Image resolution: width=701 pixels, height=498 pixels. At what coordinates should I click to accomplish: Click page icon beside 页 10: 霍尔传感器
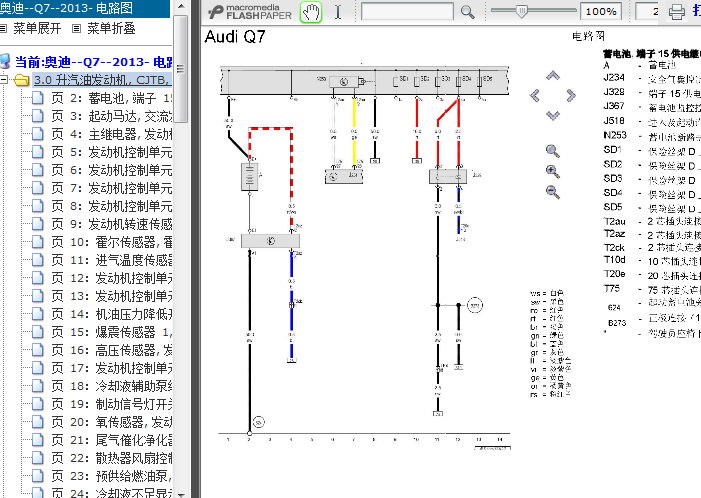pos(38,242)
